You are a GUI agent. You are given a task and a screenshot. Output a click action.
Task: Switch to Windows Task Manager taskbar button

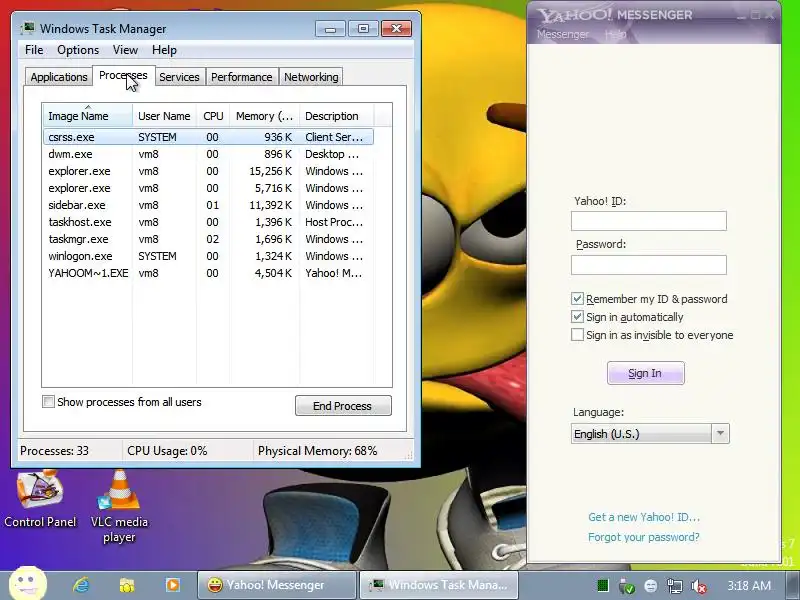439,585
